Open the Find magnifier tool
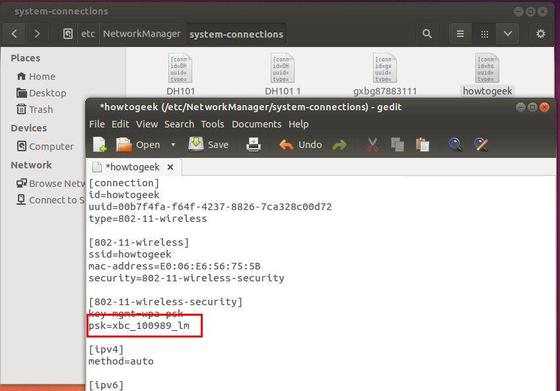560x391 pixels. pos(455,145)
